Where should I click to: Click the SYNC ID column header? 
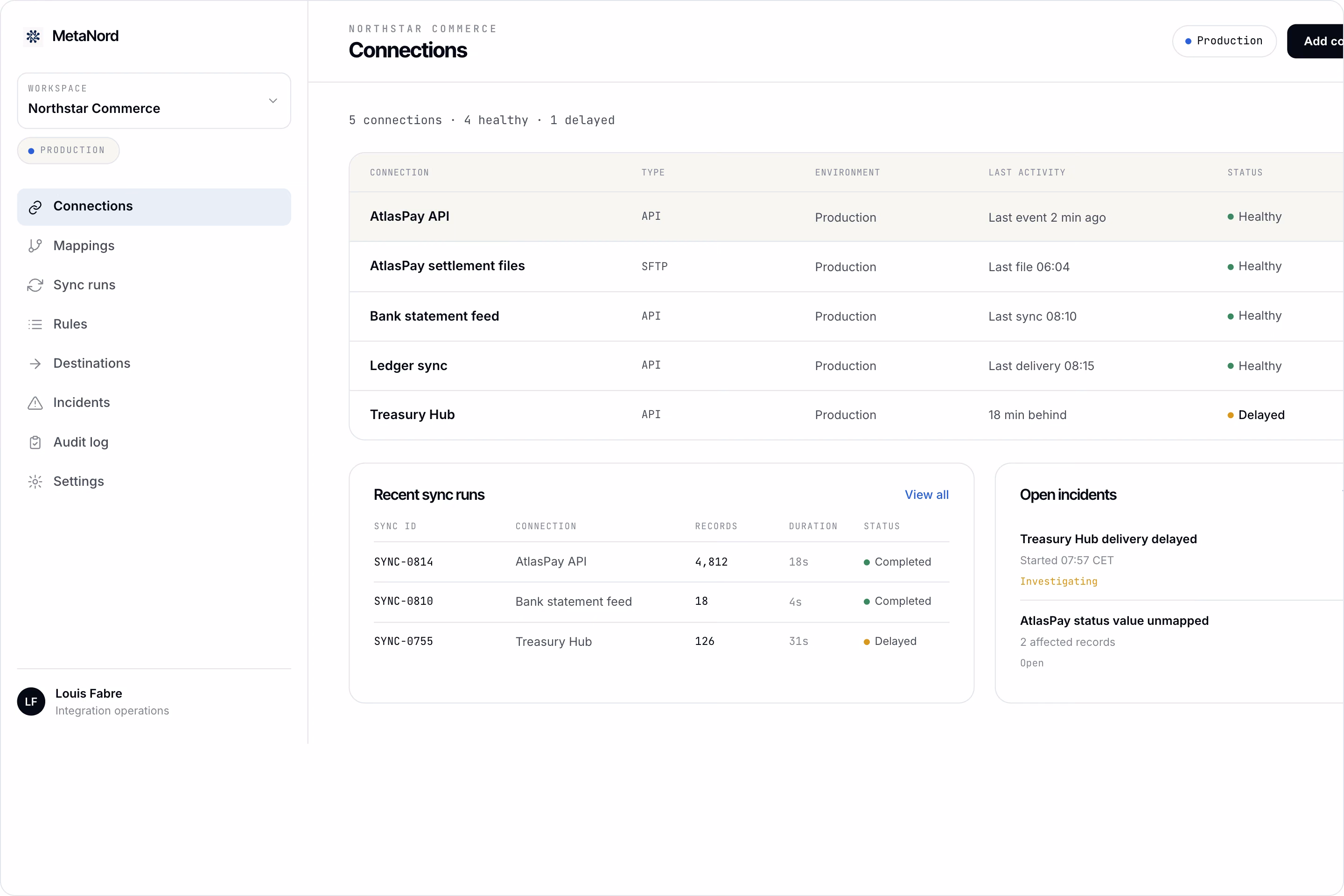pos(395,526)
